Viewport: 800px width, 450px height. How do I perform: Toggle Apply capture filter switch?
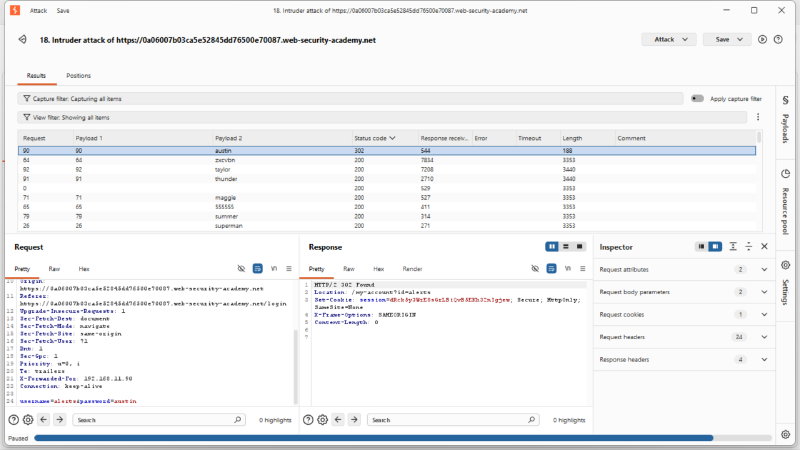click(697, 98)
